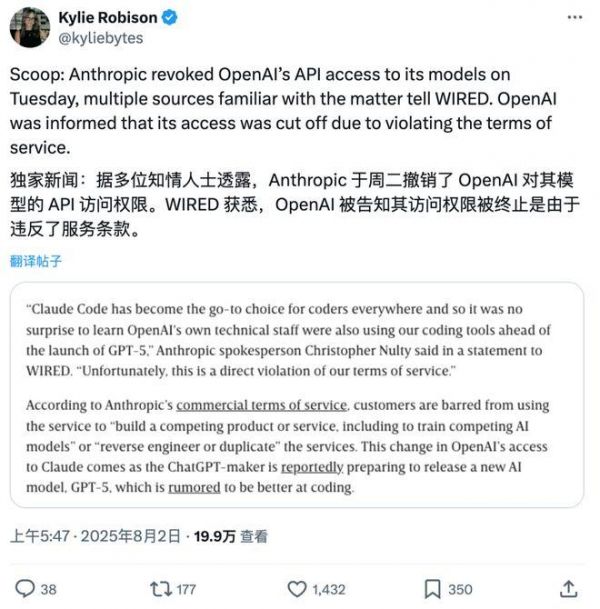The width and height of the screenshot is (600, 609).
Task: Open the three-dot more options menu
Action: point(574,17)
